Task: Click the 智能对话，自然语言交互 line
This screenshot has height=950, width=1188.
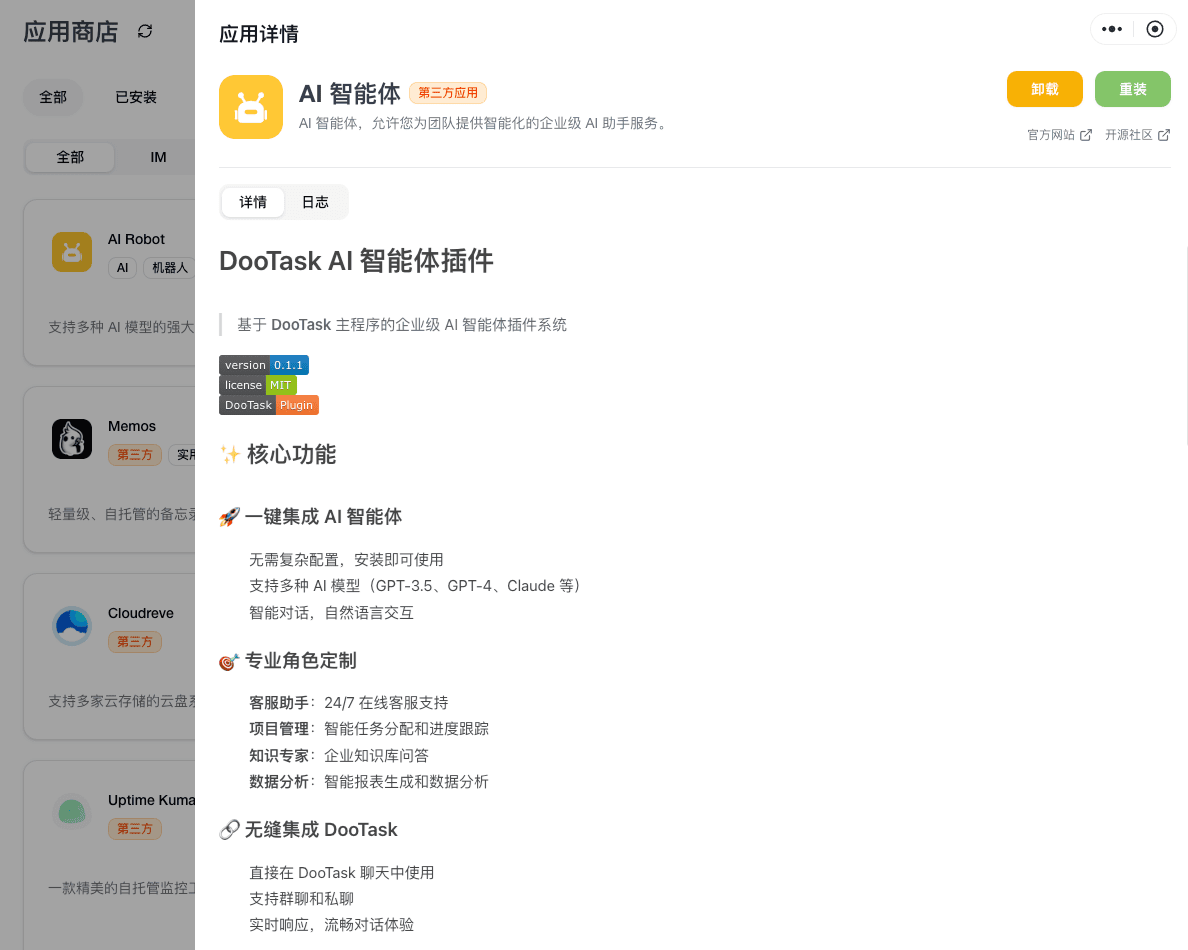Action: click(331, 613)
